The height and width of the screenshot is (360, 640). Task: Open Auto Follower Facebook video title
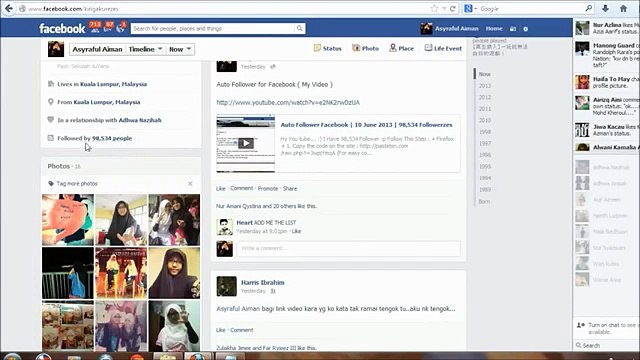click(x=366, y=125)
